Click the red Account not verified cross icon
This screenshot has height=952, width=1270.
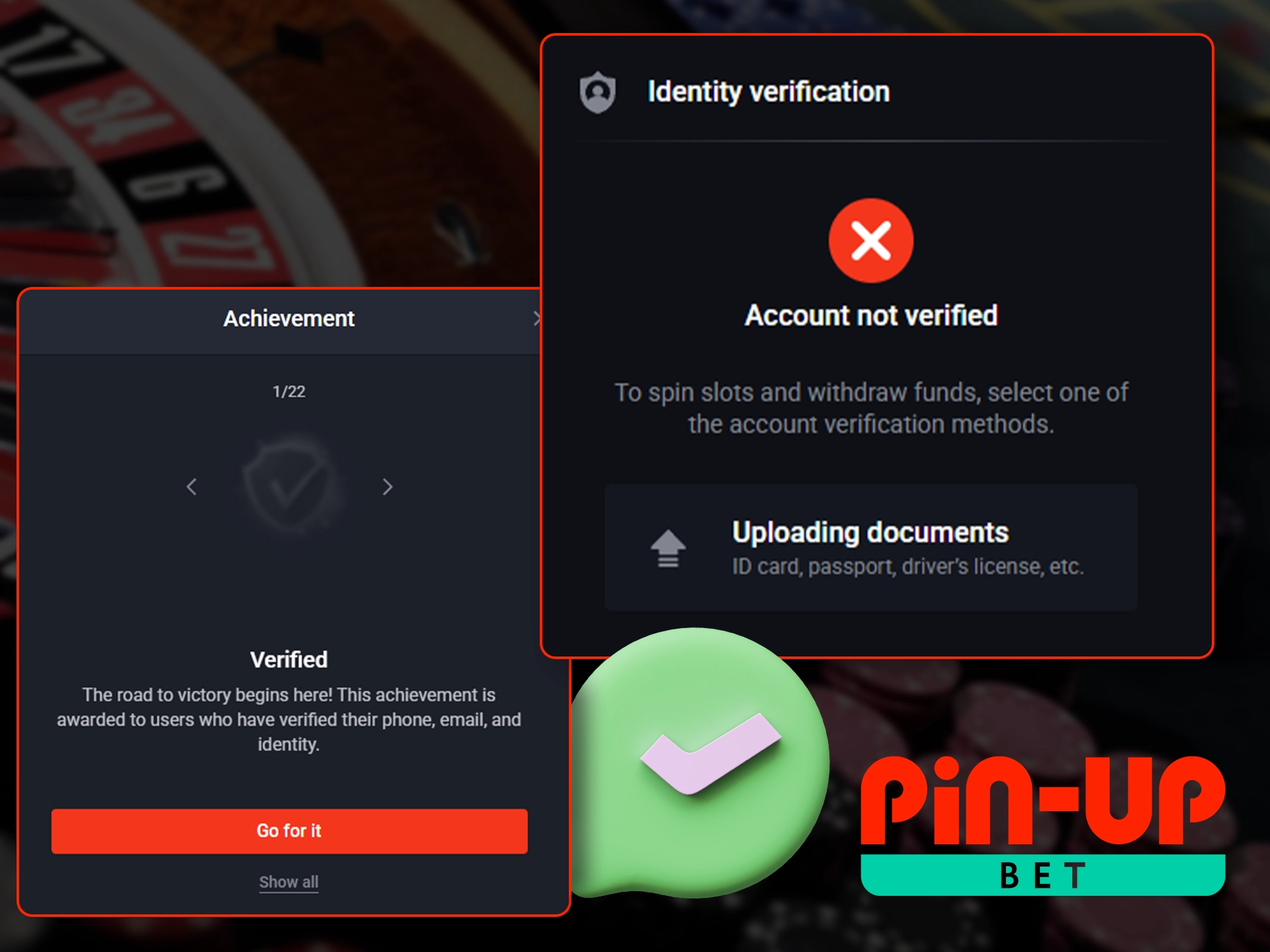pyautogui.click(x=870, y=239)
